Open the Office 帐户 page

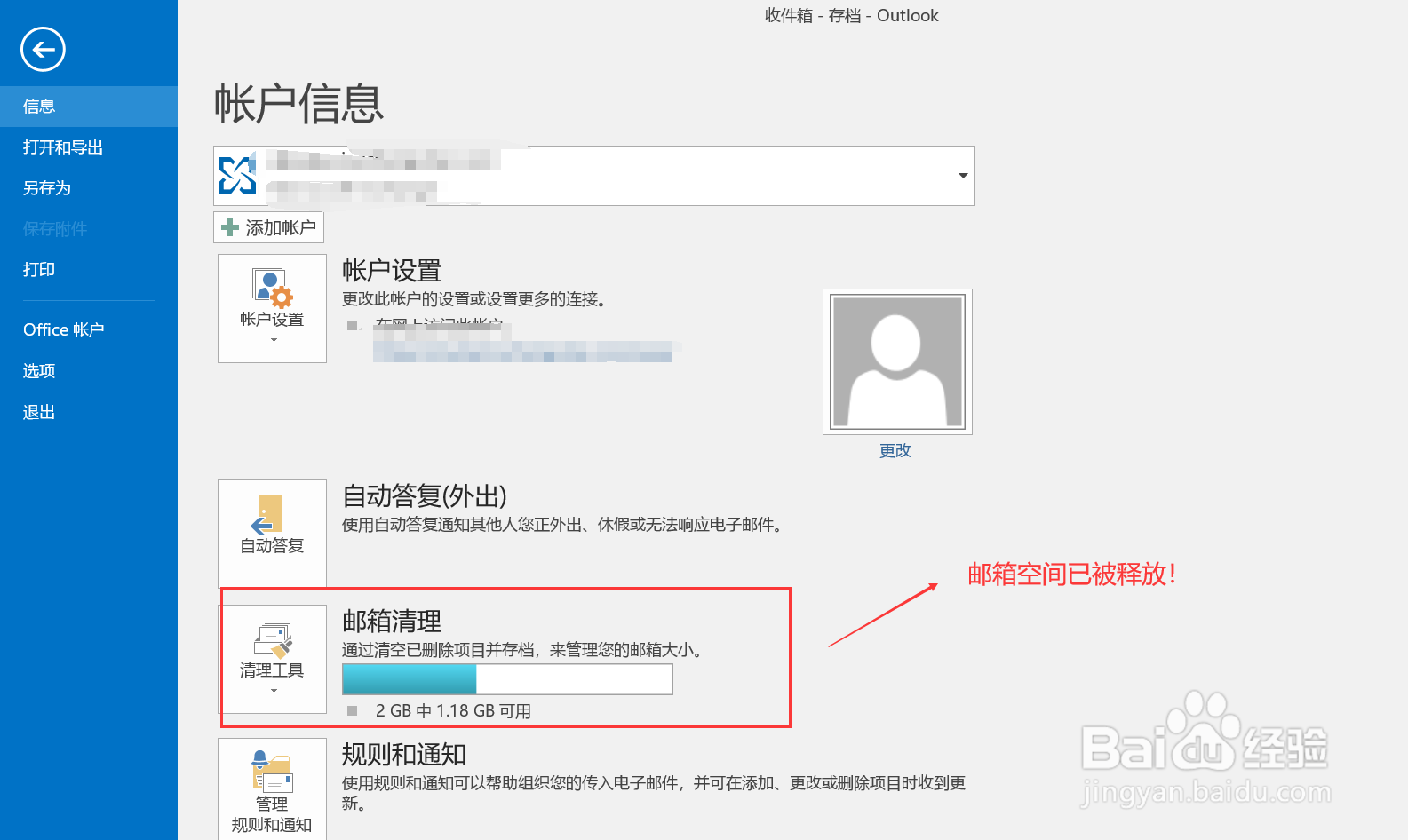pos(89,329)
